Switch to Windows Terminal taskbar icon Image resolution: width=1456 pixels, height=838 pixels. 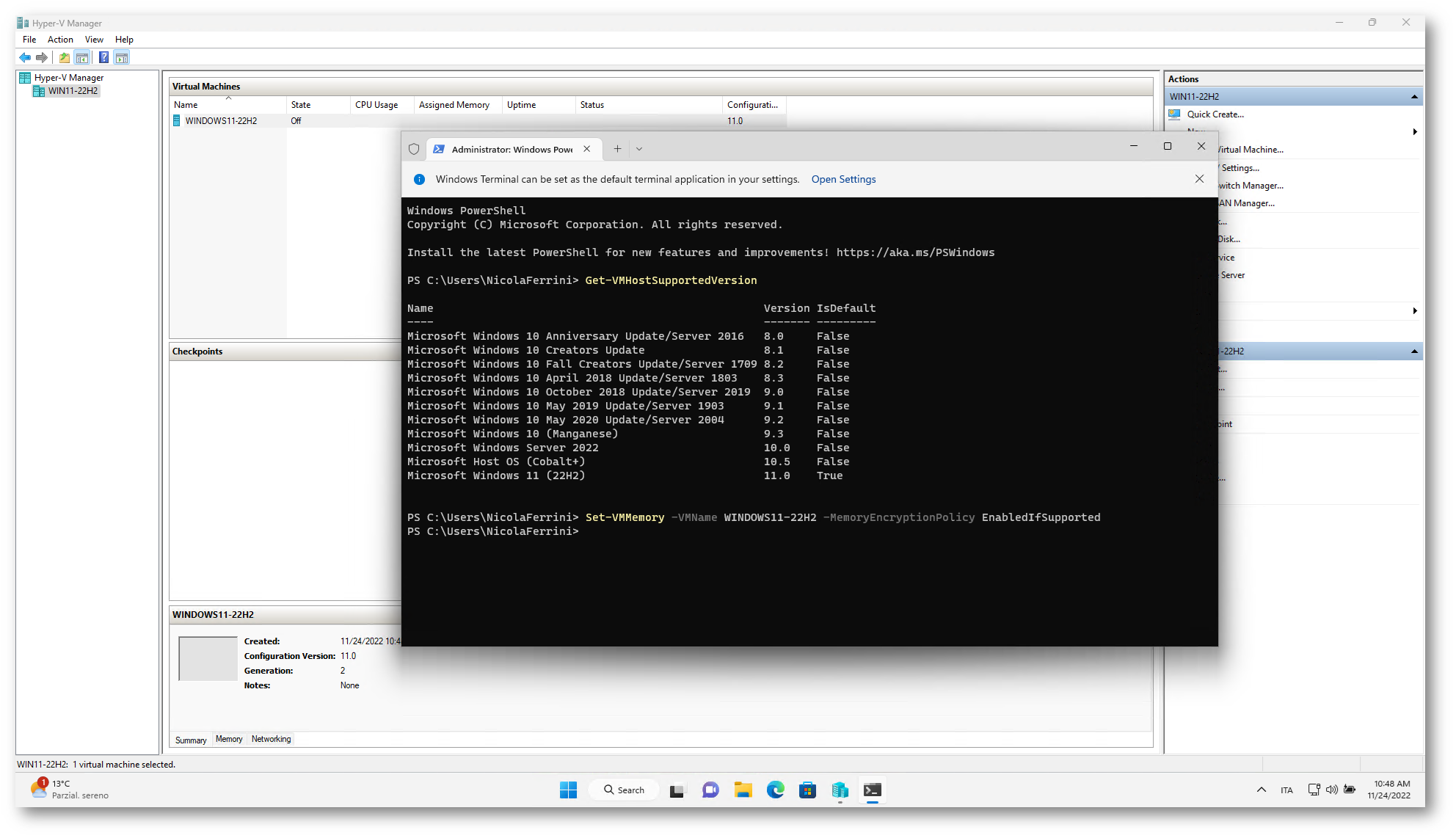(873, 790)
